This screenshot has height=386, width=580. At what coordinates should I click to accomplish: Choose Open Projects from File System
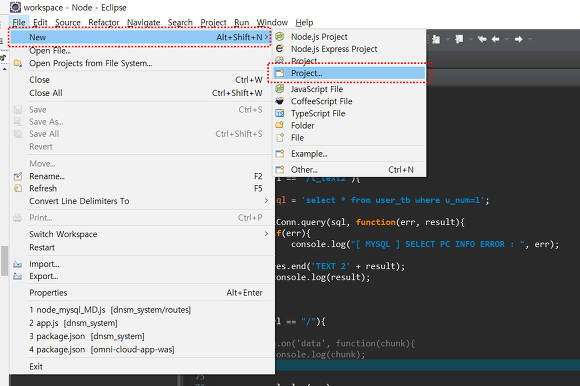point(141,63)
